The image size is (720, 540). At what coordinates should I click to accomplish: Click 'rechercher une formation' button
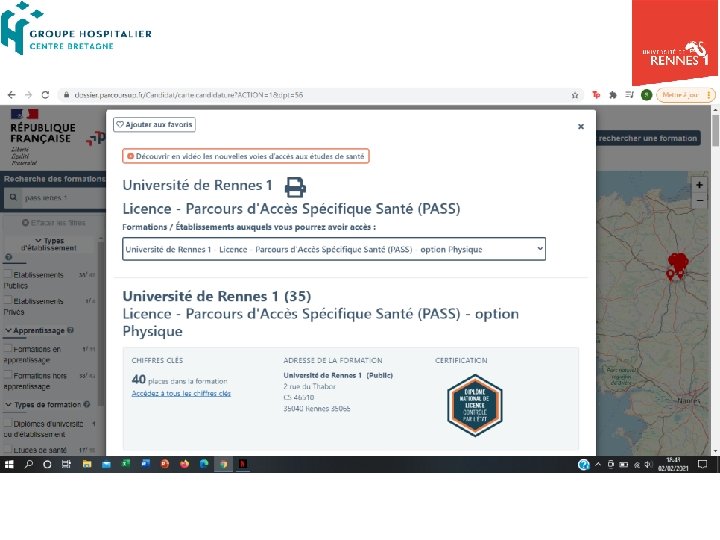click(648, 138)
